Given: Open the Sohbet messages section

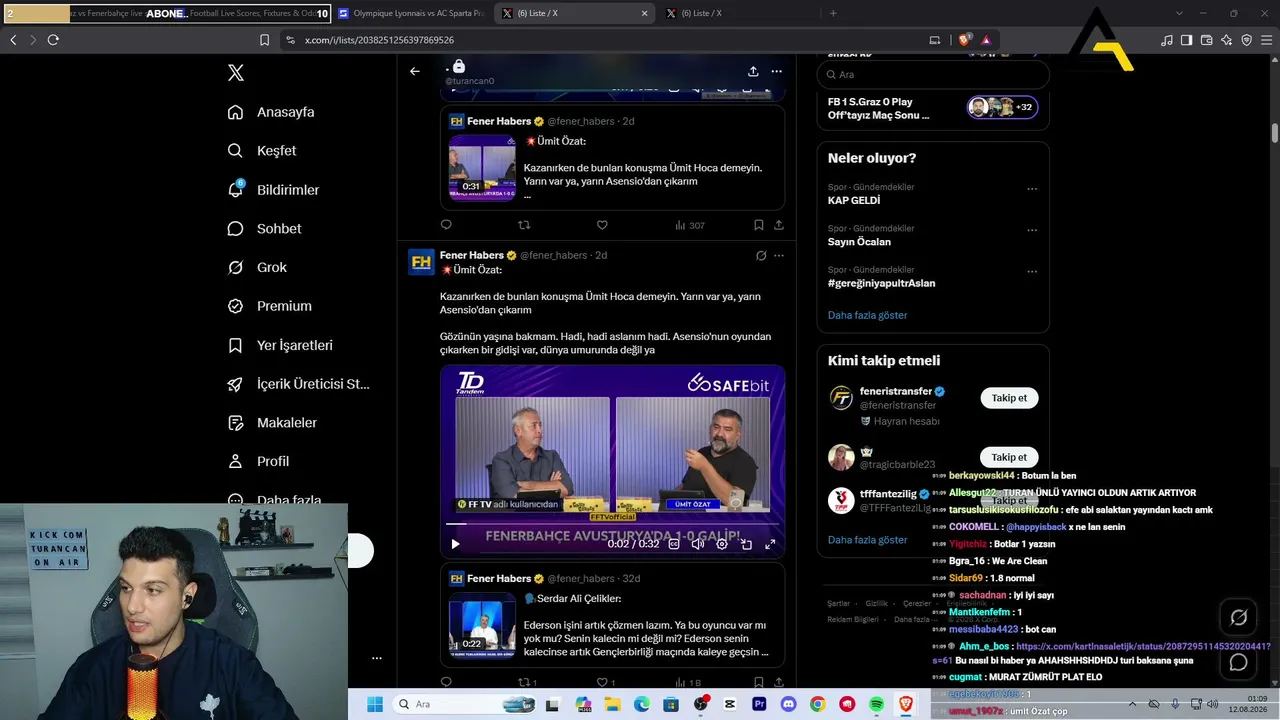Looking at the screenshot, I should 264,229.
